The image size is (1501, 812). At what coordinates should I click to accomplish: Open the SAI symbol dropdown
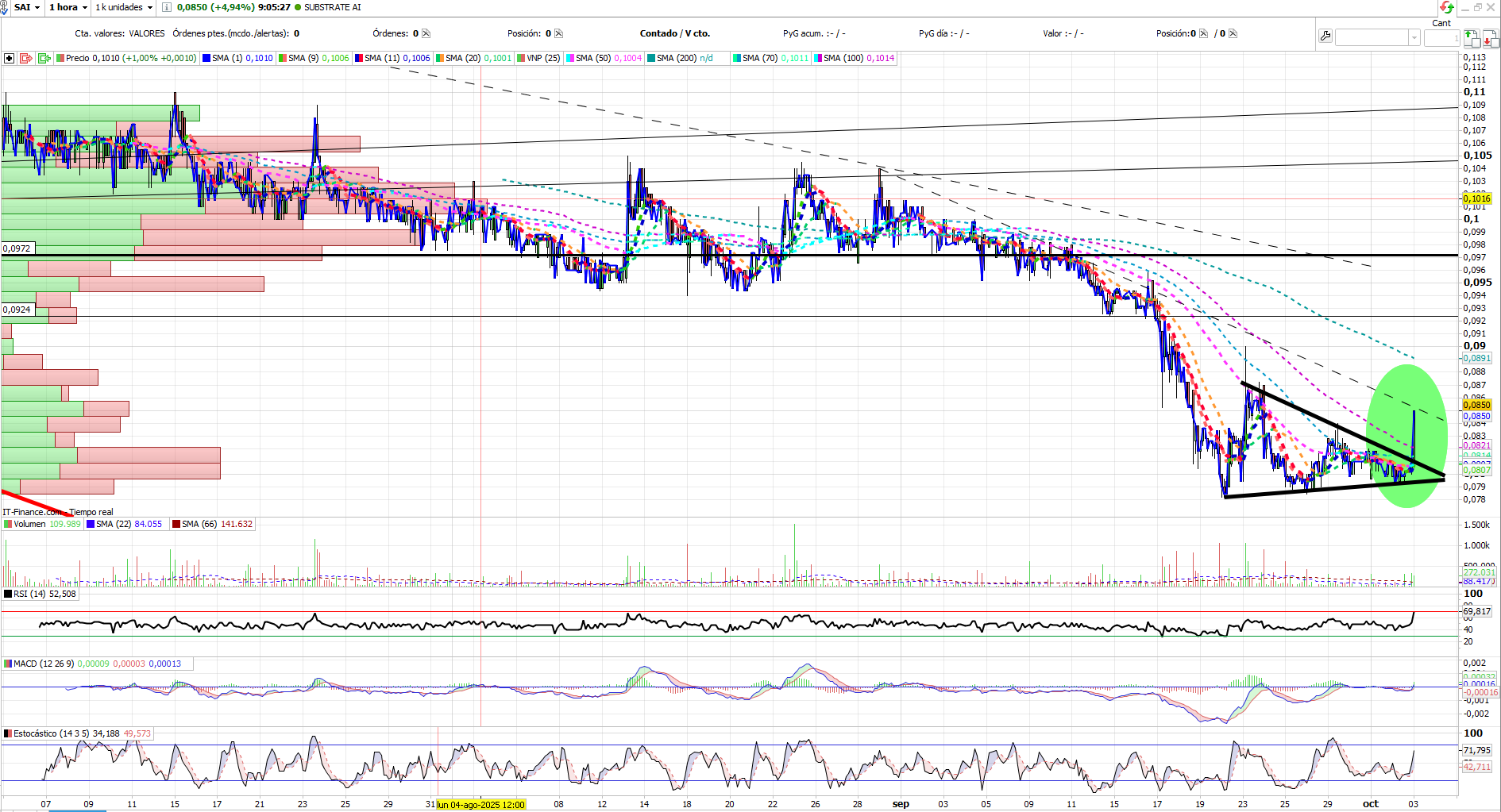click(x=27, y=7)
